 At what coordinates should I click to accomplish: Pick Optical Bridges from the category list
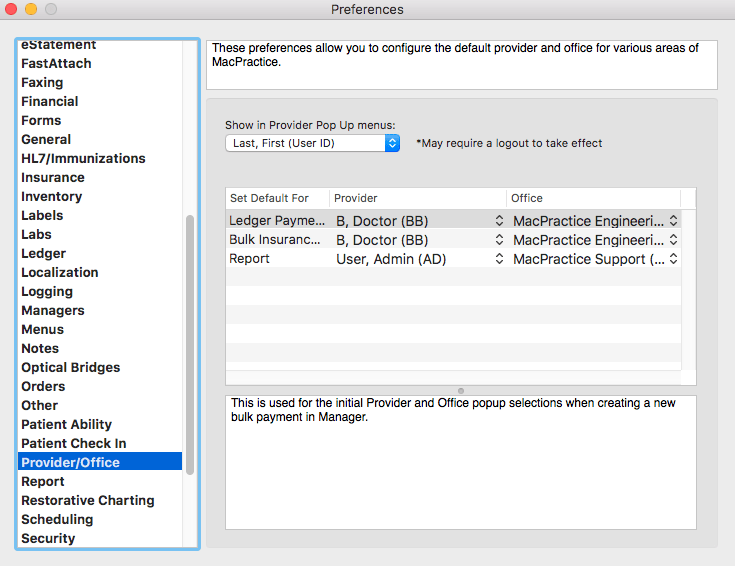[71, 367]
